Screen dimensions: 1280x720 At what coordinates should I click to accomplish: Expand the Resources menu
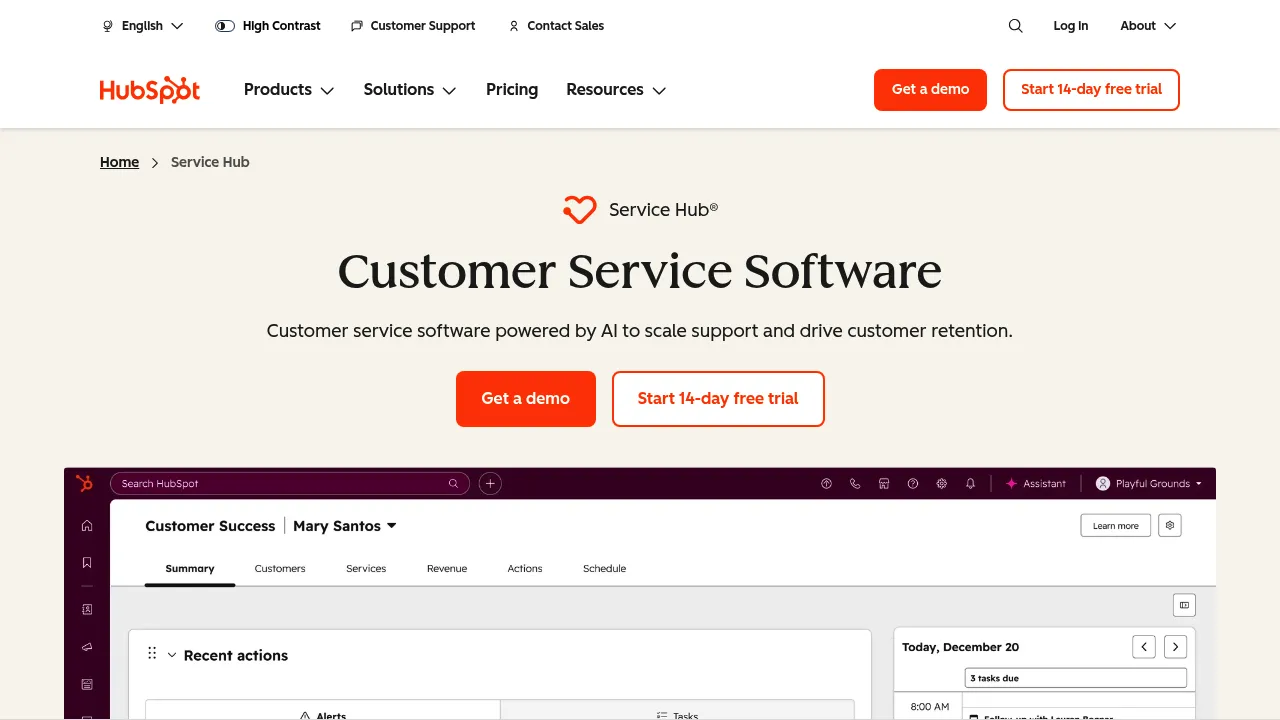click(x=616, y=90)
